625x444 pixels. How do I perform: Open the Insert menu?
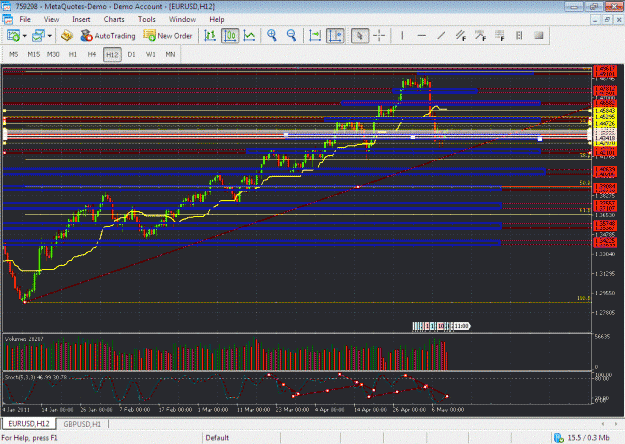pos(81,20)
